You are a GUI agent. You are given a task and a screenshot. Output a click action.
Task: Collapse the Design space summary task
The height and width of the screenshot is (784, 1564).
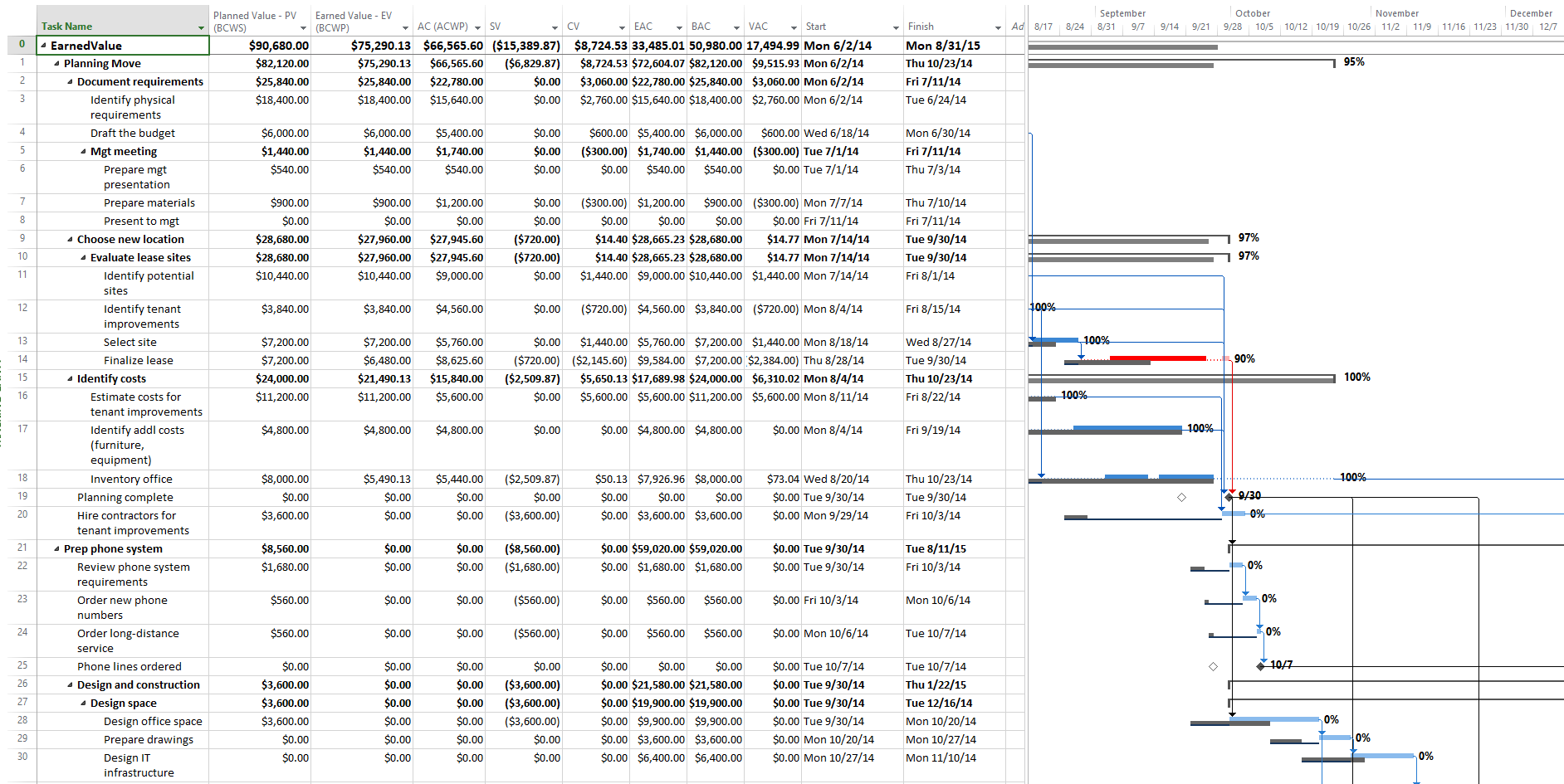coord(83,704)
